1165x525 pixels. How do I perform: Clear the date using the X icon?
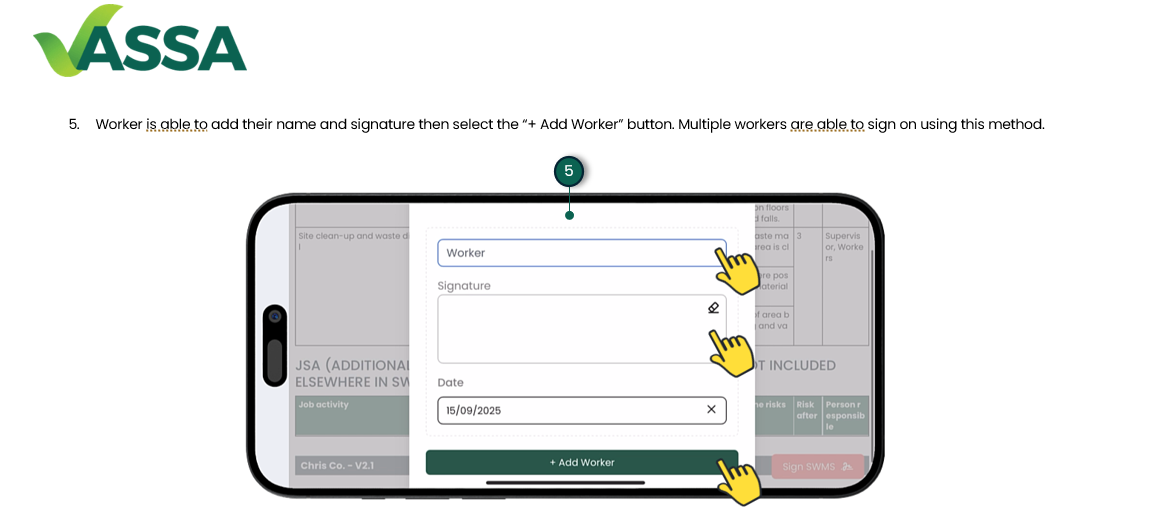tap(711, 409)
